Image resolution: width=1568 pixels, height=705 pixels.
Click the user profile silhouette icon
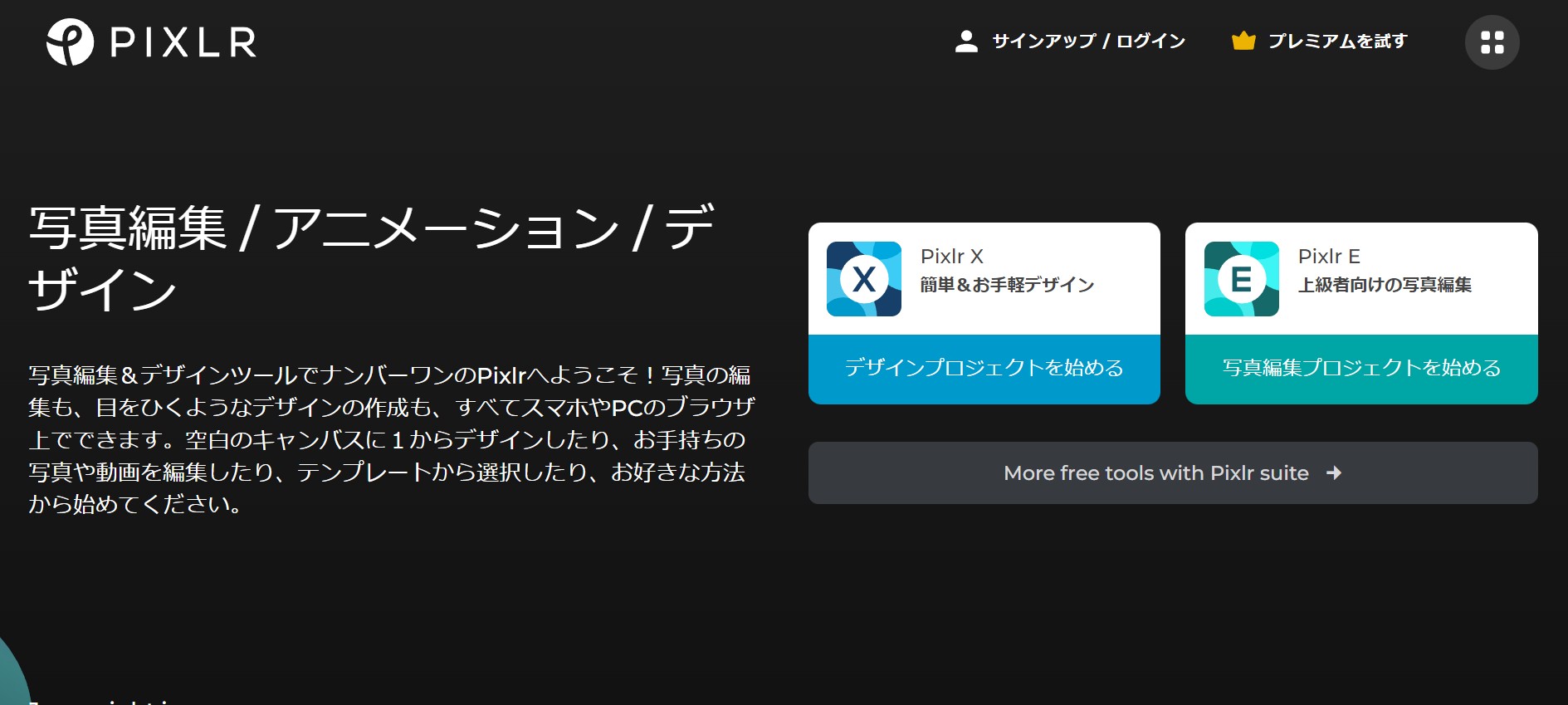[966, 42]
